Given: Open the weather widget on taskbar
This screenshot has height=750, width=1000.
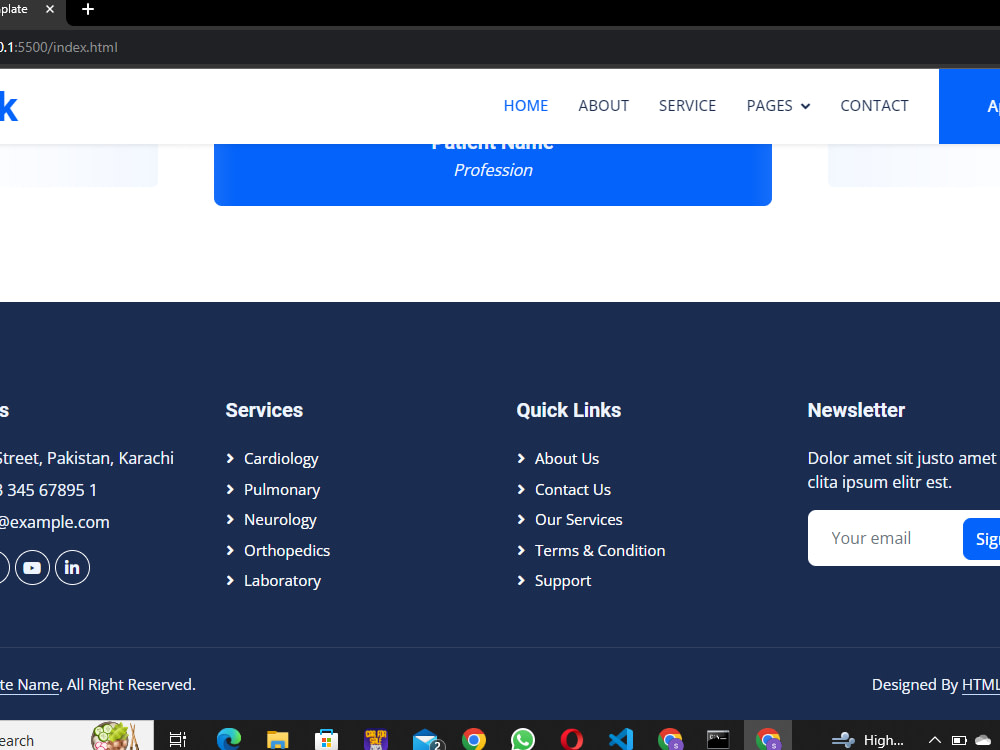Looking at the screenshot, I should tap(867, 740).
